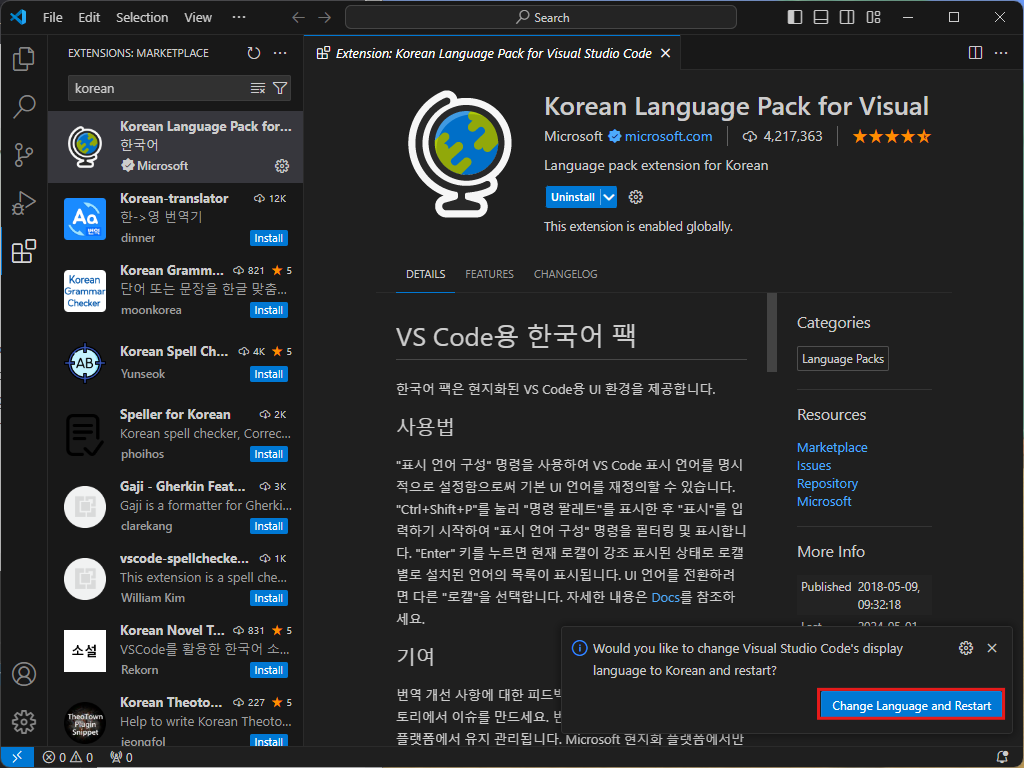Open the Docs link in description

click(665, 597)
